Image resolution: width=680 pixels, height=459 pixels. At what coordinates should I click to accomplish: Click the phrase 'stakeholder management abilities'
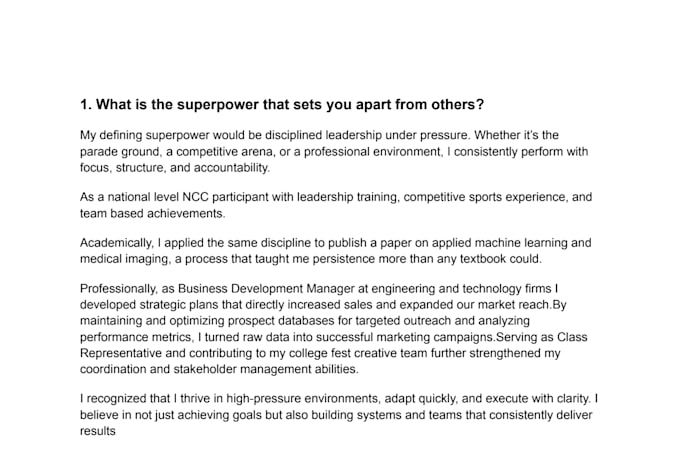pos(265,370)
